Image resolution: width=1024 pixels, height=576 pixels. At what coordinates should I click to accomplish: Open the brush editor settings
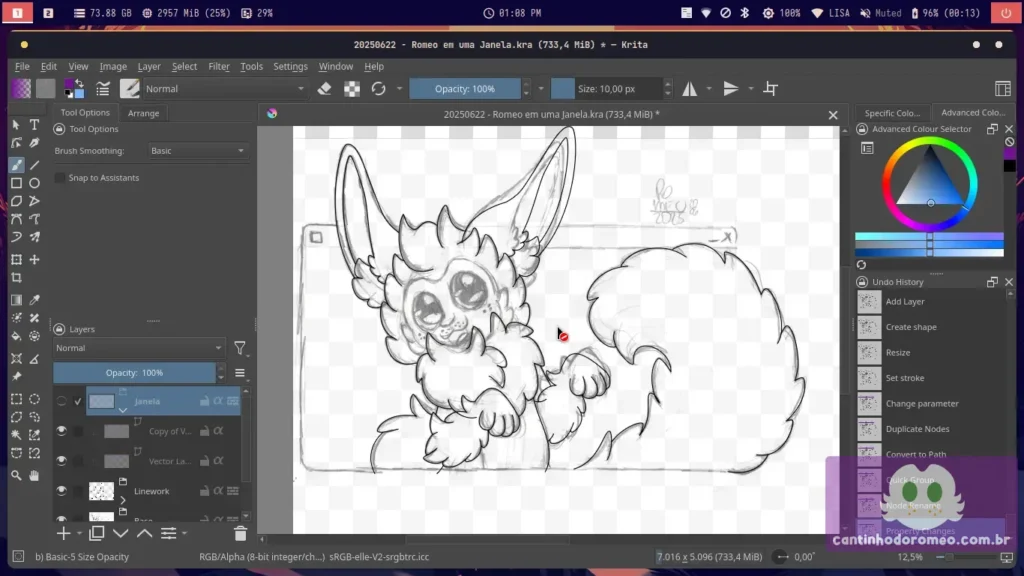click(x=103, y=89)
